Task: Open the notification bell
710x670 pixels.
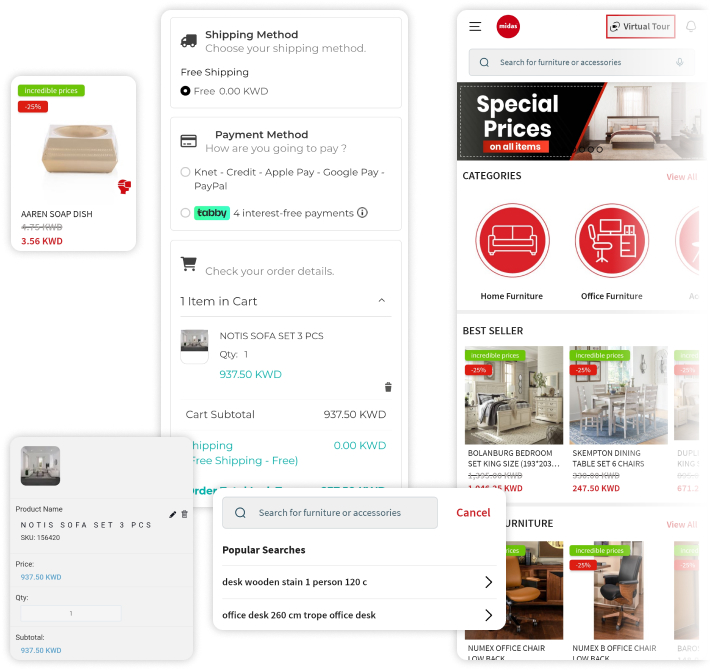Action: 691,27
